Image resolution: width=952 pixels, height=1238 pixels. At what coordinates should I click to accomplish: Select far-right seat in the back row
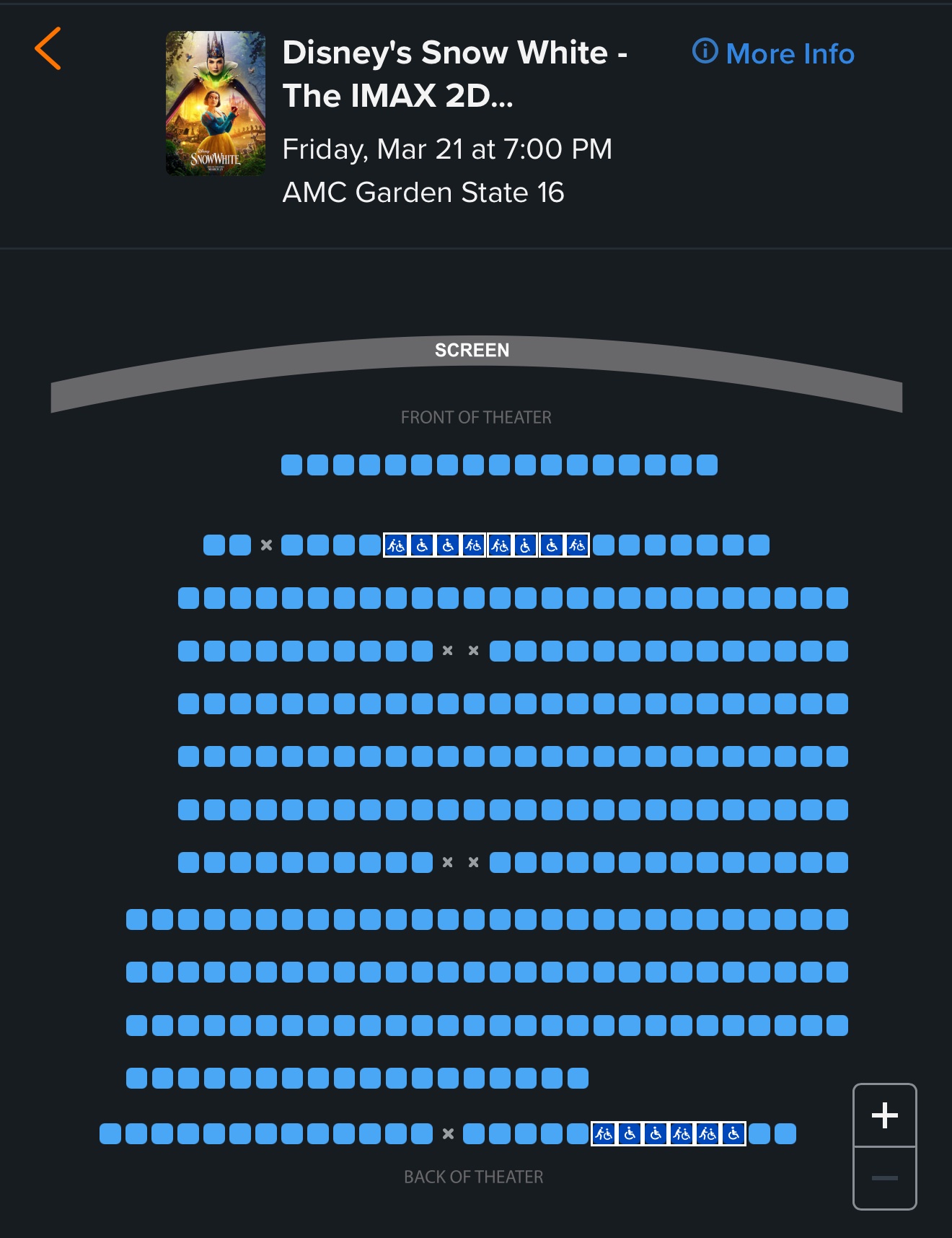click(785, 1134)
